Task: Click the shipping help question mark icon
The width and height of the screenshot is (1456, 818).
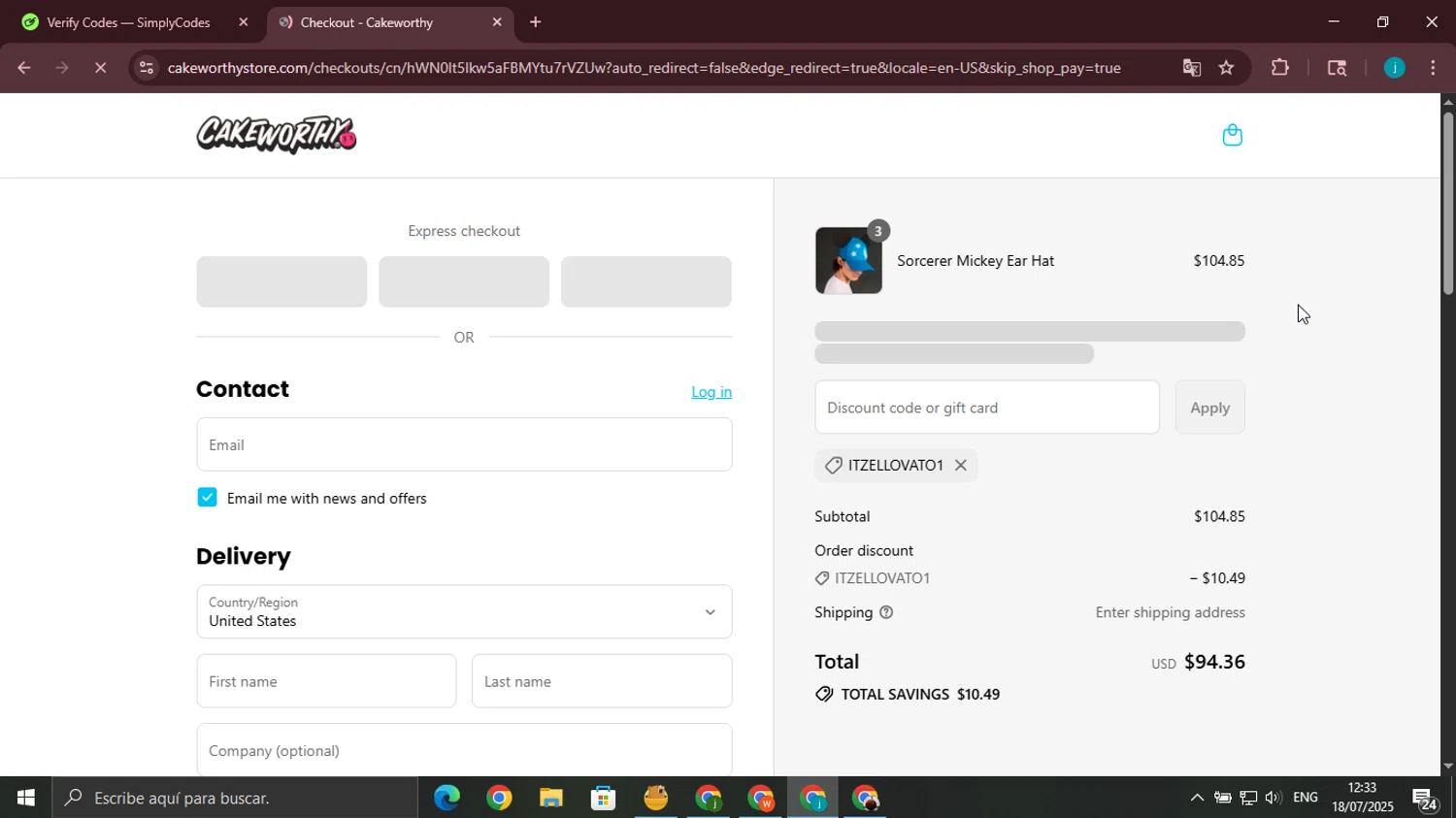Action: pyautogui.click(x=885, y=612)
